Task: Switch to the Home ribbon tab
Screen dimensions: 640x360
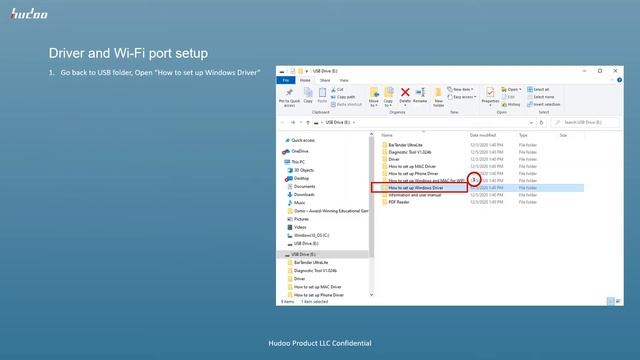Action: (305, 80)
